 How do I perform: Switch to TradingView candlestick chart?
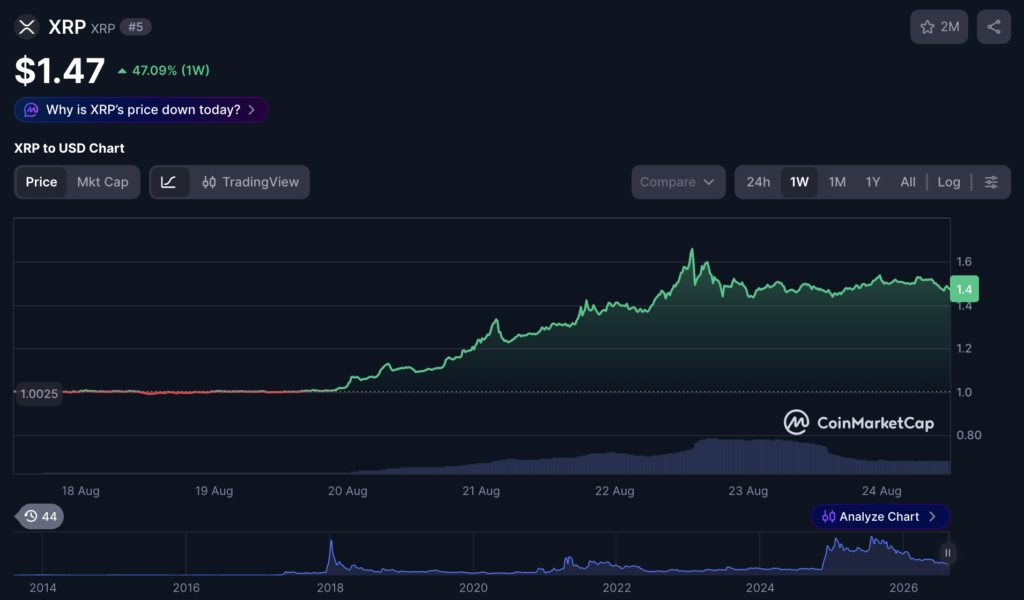[250, 182]
